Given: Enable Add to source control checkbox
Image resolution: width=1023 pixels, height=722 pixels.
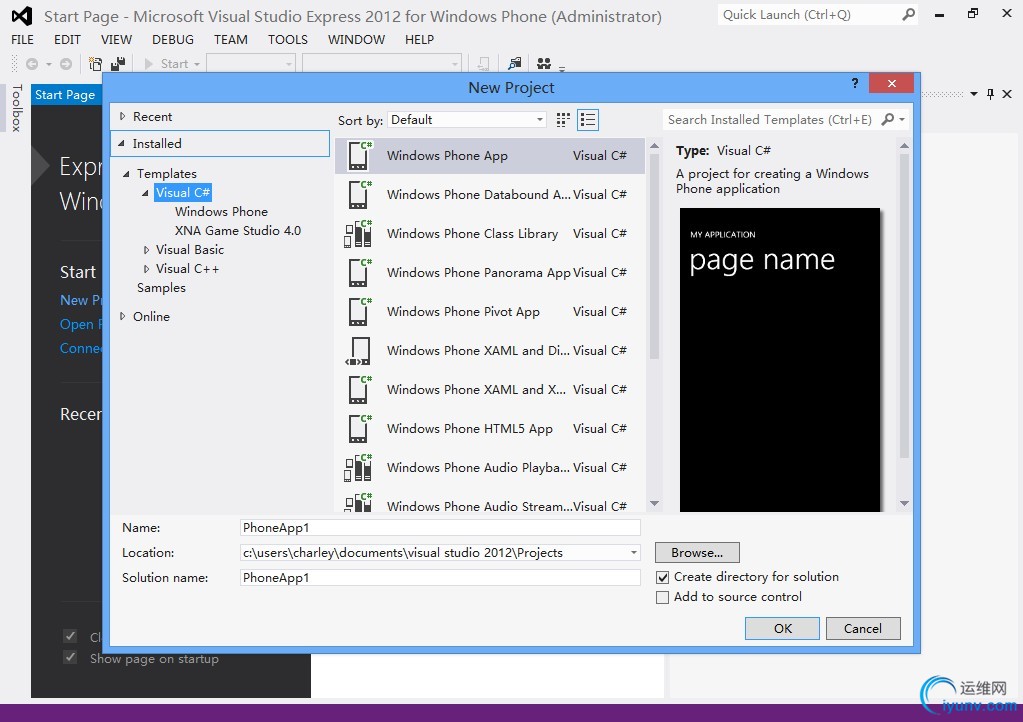Looking at the screenshot, I should [x=662, y=597].
